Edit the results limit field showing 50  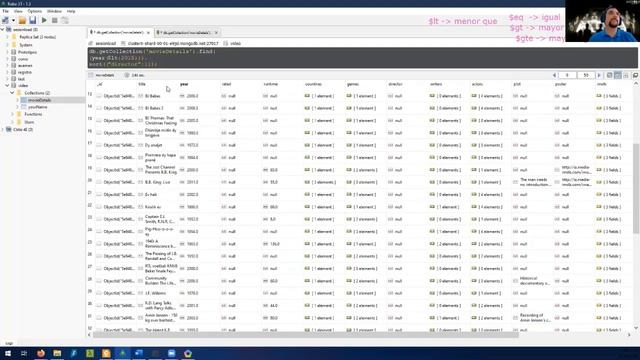(x=586, y=75)
